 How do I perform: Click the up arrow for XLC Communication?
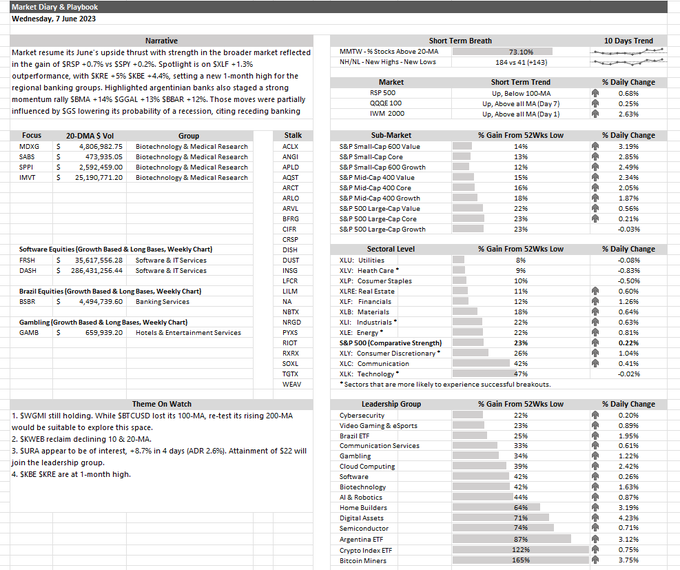595,363
